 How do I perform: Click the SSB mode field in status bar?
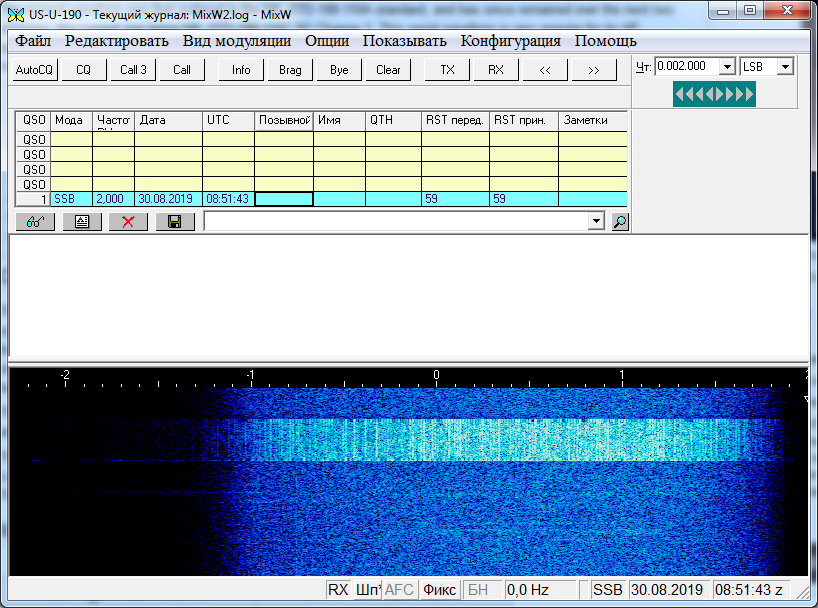[608, 590]
